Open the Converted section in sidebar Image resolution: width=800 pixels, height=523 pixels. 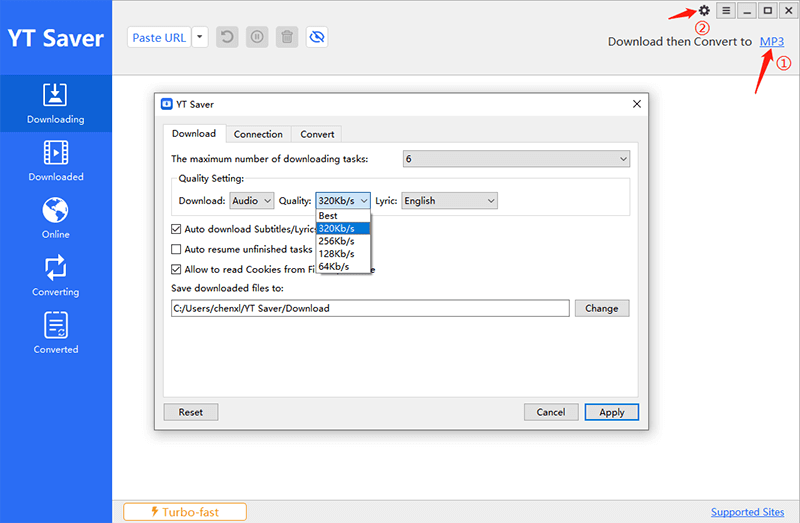tap(56, 333)
